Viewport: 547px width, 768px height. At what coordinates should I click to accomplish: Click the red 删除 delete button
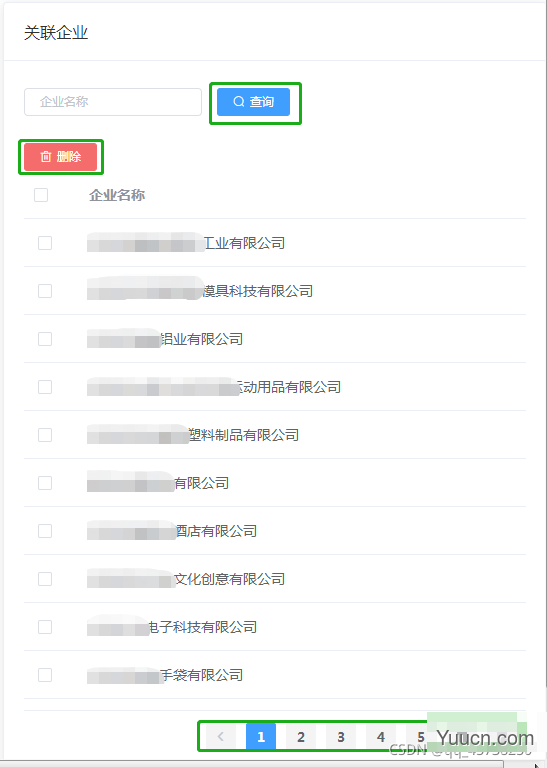61,157
